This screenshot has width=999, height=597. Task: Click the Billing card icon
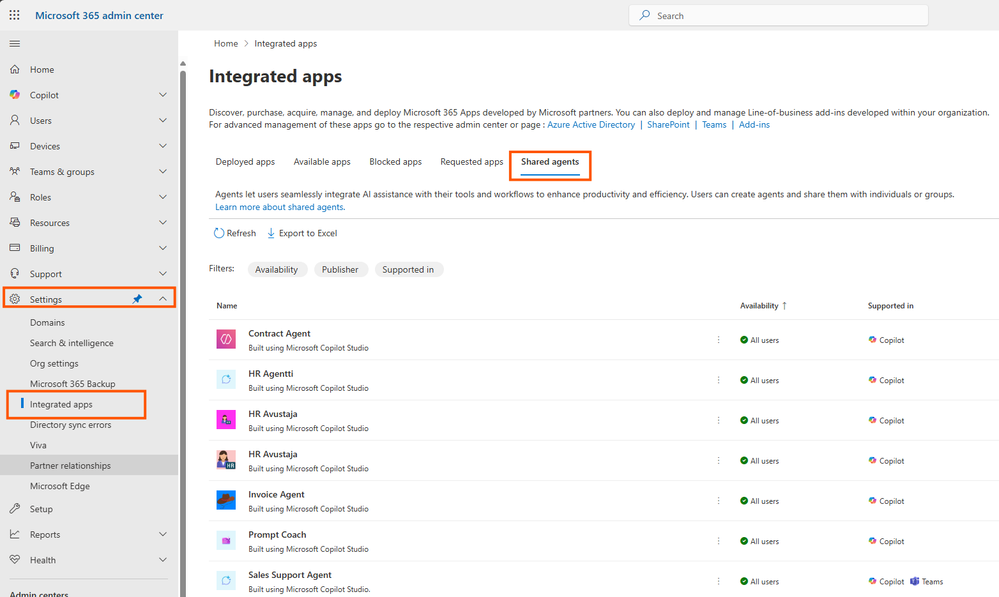(15, 248)
